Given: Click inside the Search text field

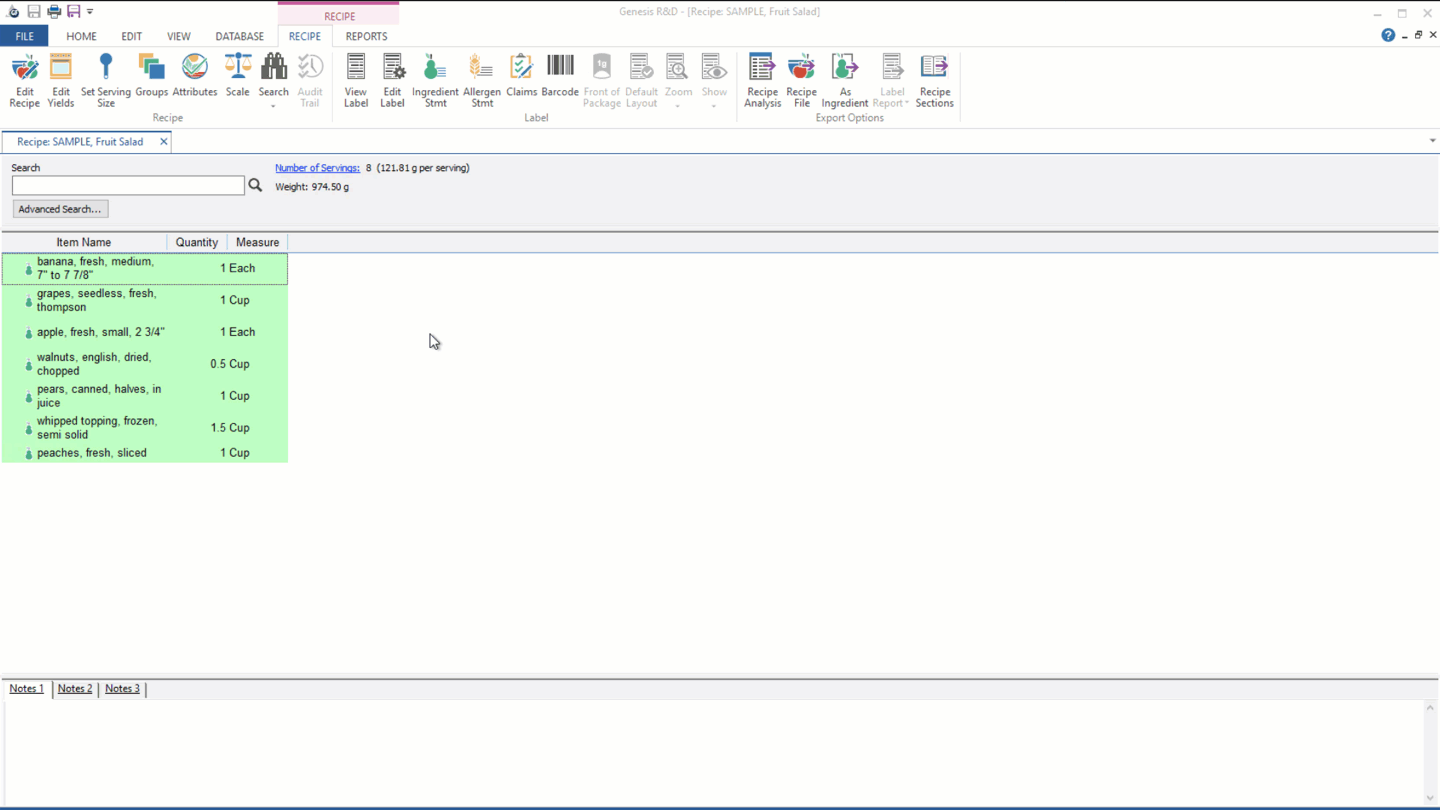Looking at the screenshot, I should (128, 186).
